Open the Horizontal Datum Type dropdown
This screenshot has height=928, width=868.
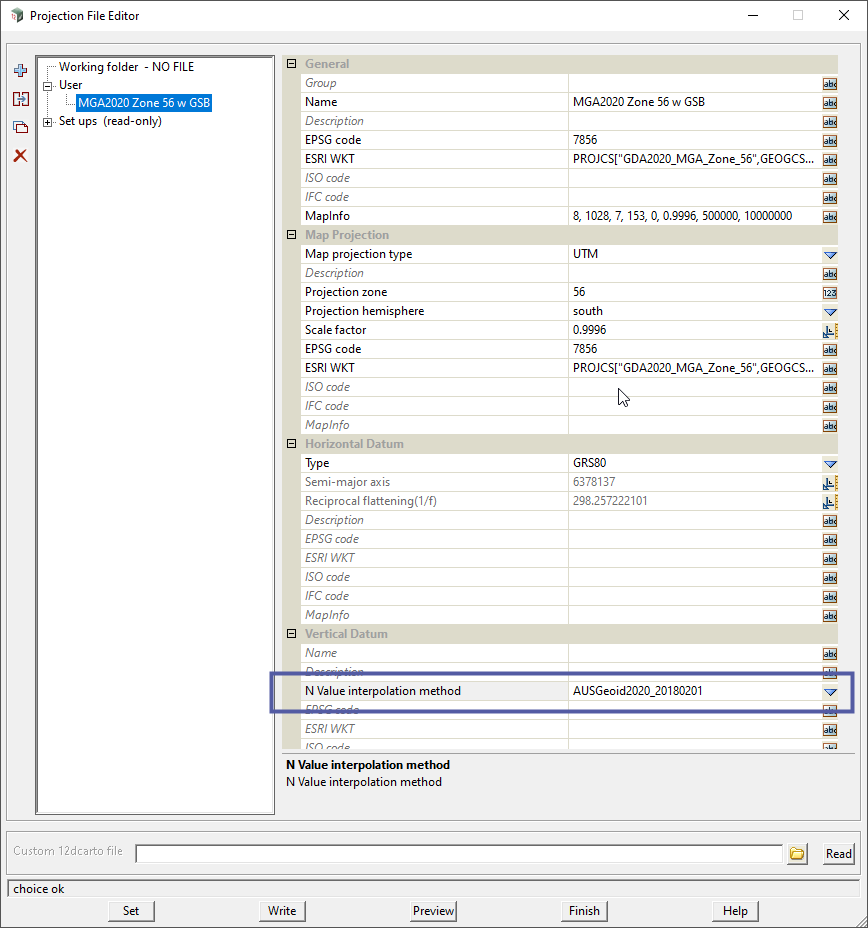(x=829, y=463)
